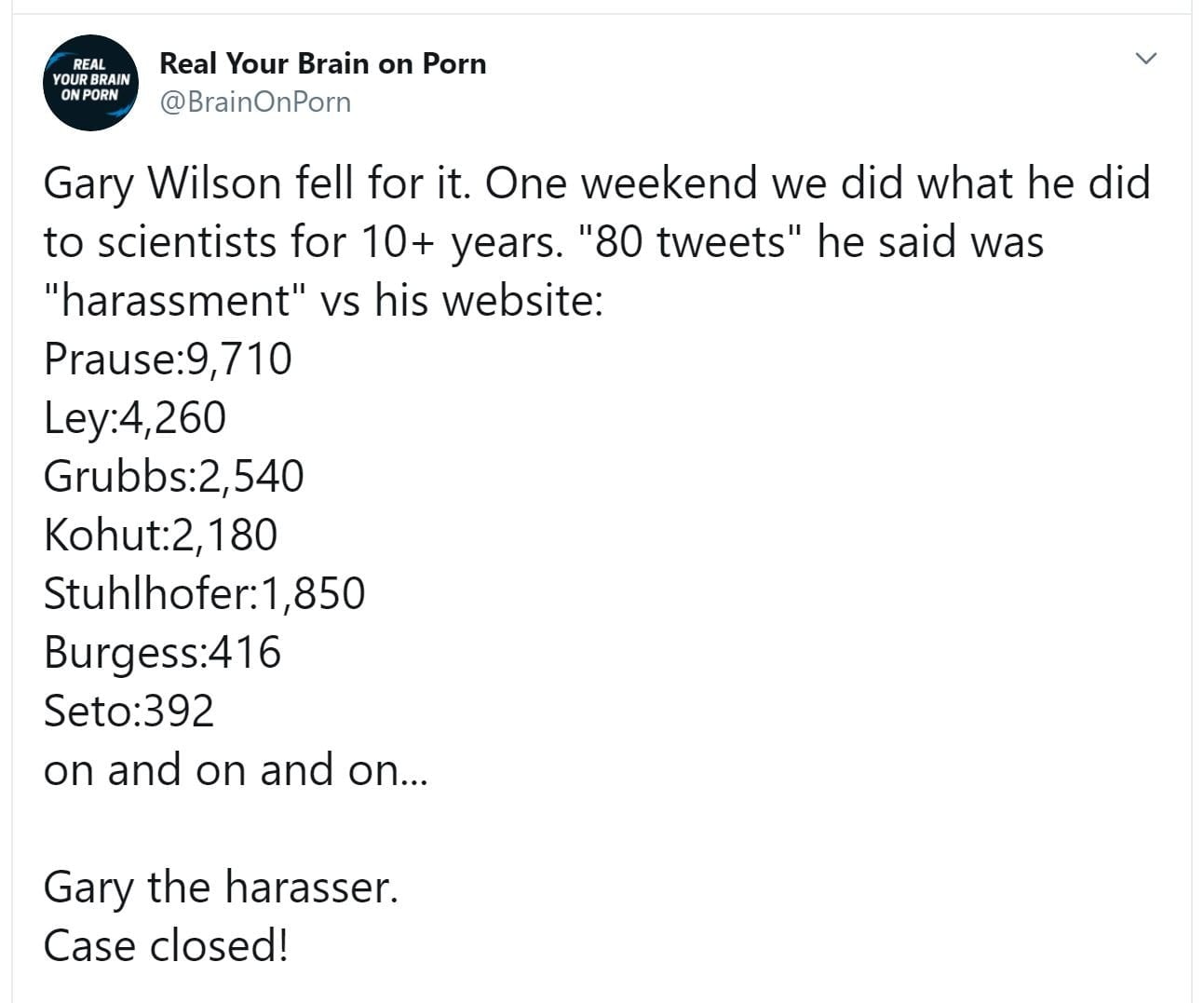Select the Prause:9,710 line
Image resolution: width=1204 pixels, height=1003 pixels.
168,359
